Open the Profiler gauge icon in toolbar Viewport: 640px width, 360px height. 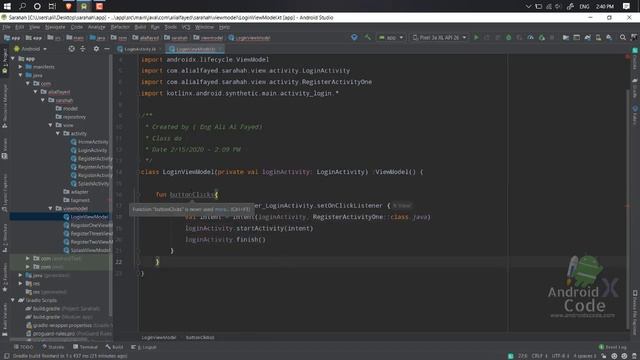coord(531,38)
